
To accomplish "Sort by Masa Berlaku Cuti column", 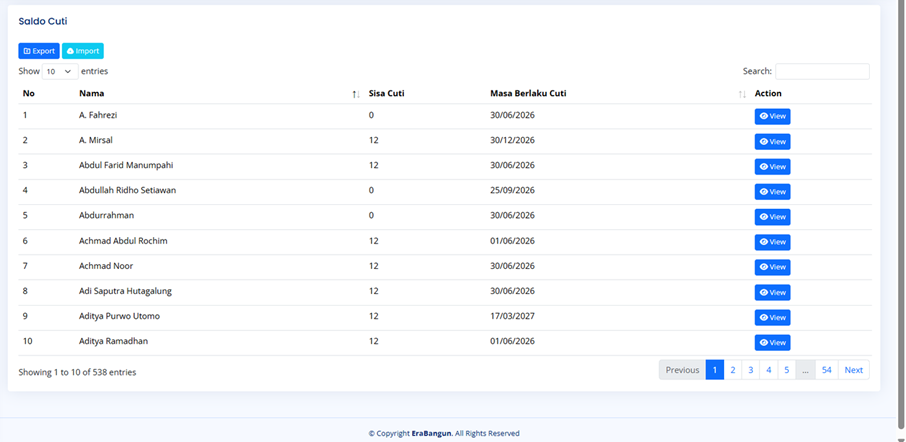I will pyautogui.click(x=618, y=94).
